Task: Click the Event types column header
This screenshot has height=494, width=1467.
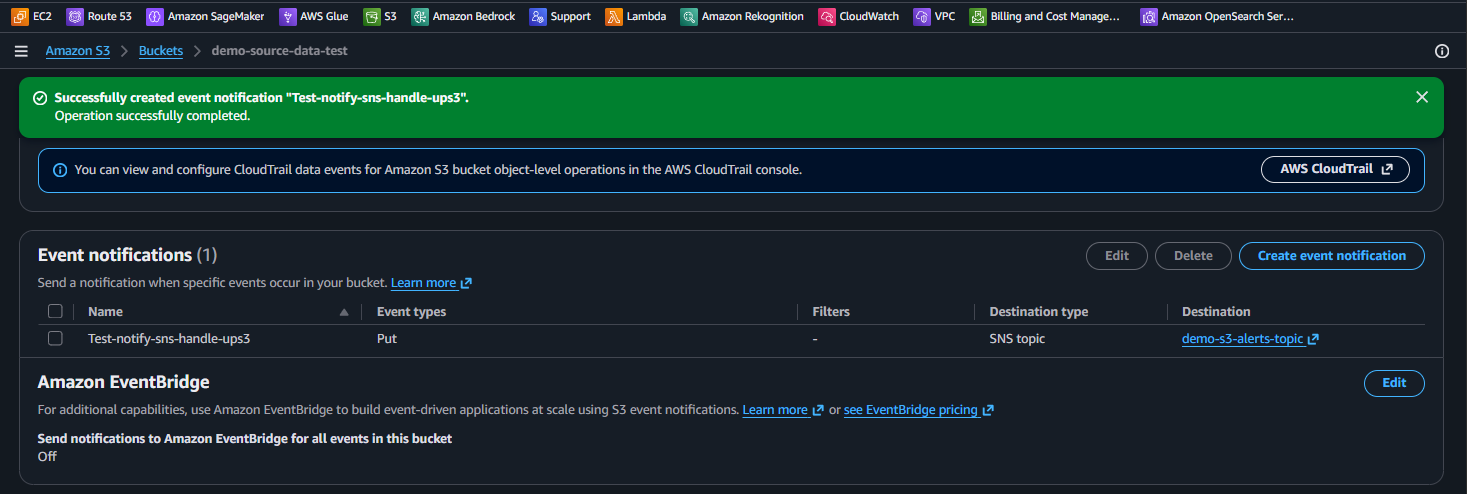Action: (x=411, y=312)
